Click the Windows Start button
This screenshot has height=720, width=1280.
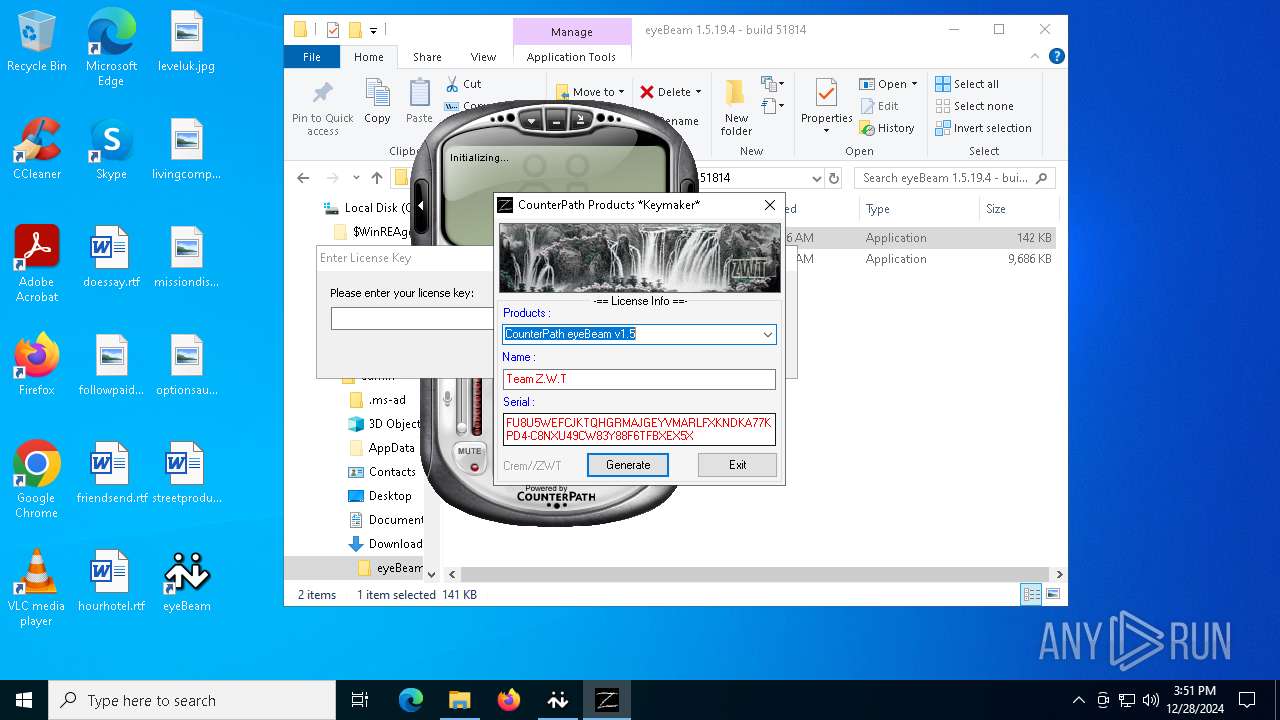[x=24, y=700]
